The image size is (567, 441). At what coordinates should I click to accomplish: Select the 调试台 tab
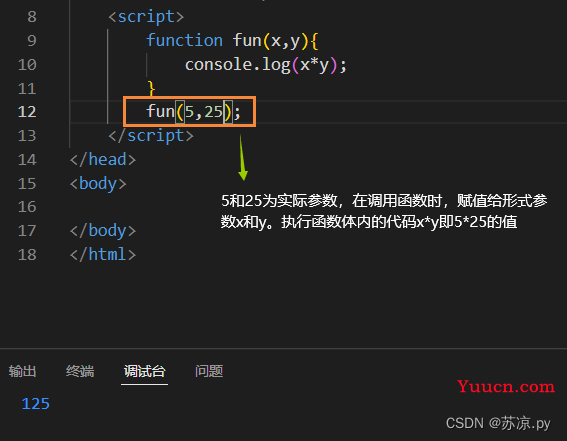tap(144, 371)
